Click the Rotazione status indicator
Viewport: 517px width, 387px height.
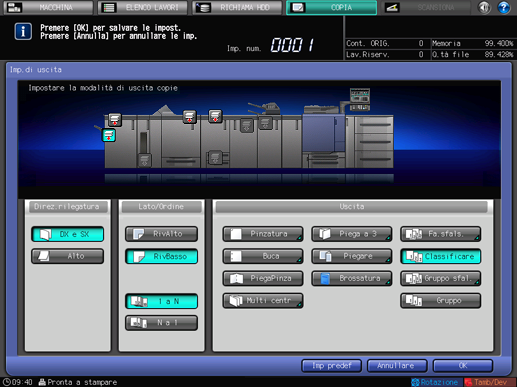click(x=436, y=382)
